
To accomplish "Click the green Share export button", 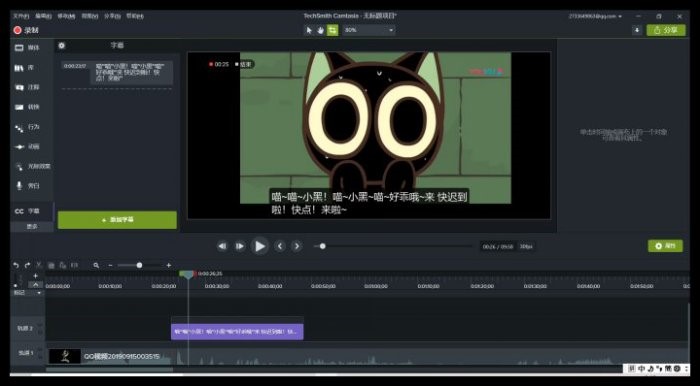I will tap(666, 30).
